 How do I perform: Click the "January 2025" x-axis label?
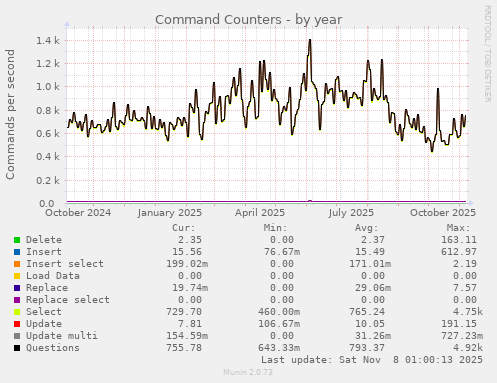(x=170, y=213)
